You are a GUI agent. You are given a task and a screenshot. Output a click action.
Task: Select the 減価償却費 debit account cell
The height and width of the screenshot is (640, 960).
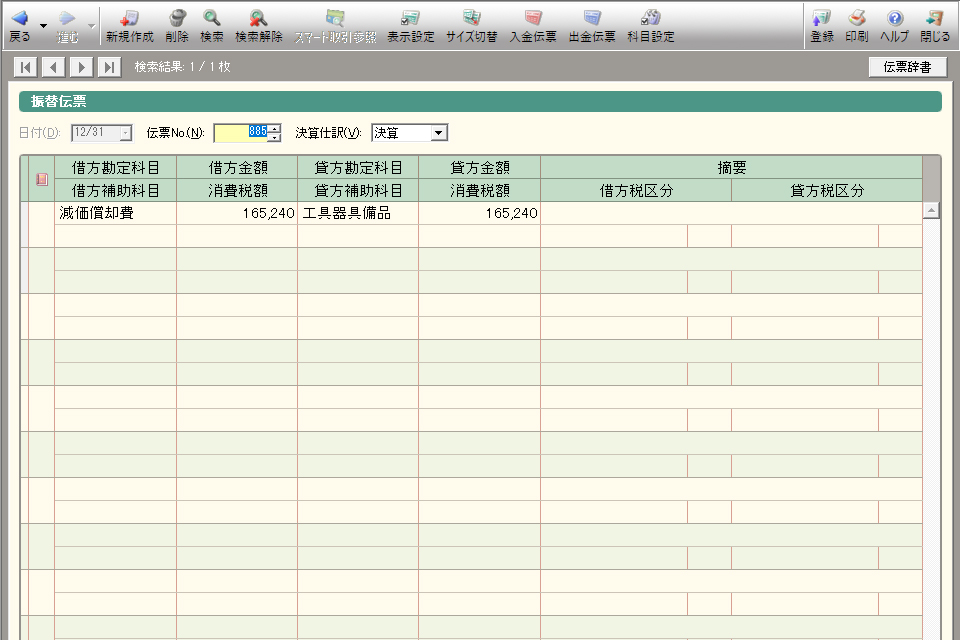[116, 213]
